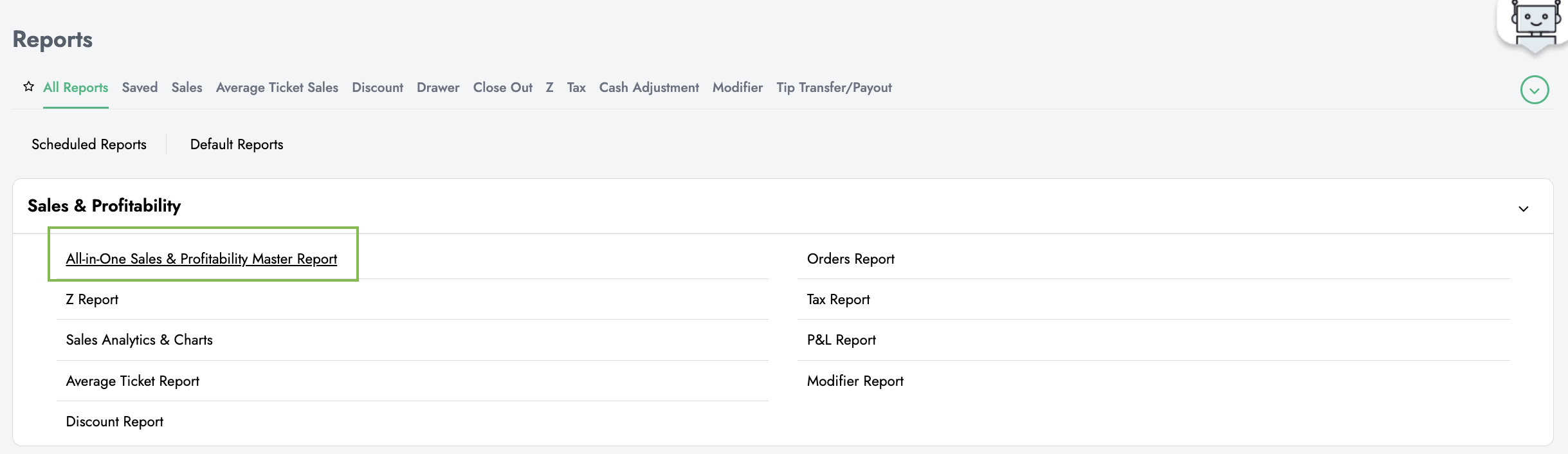Viewport: 1568px width, 454px height.
Task: Switch to Tip Transfer/Payout tab
Action: click(x=834, y=87)
